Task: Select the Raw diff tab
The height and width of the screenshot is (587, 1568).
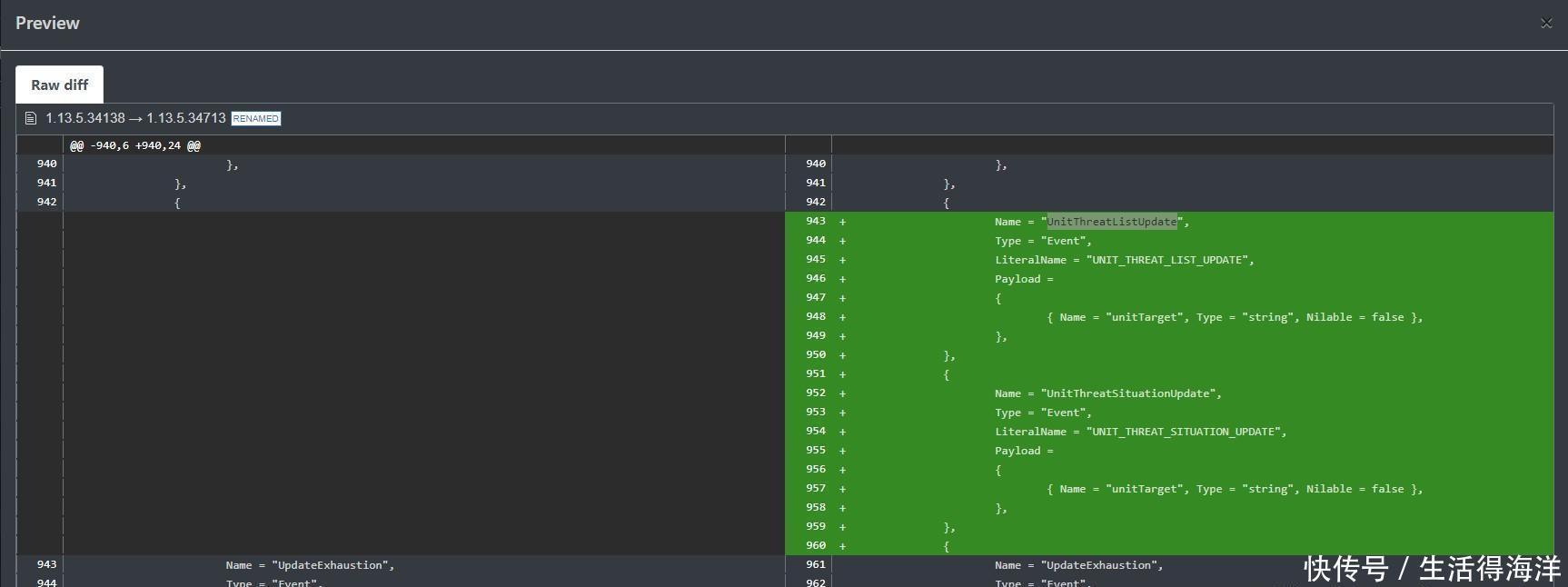Action: tap(59, 85)
